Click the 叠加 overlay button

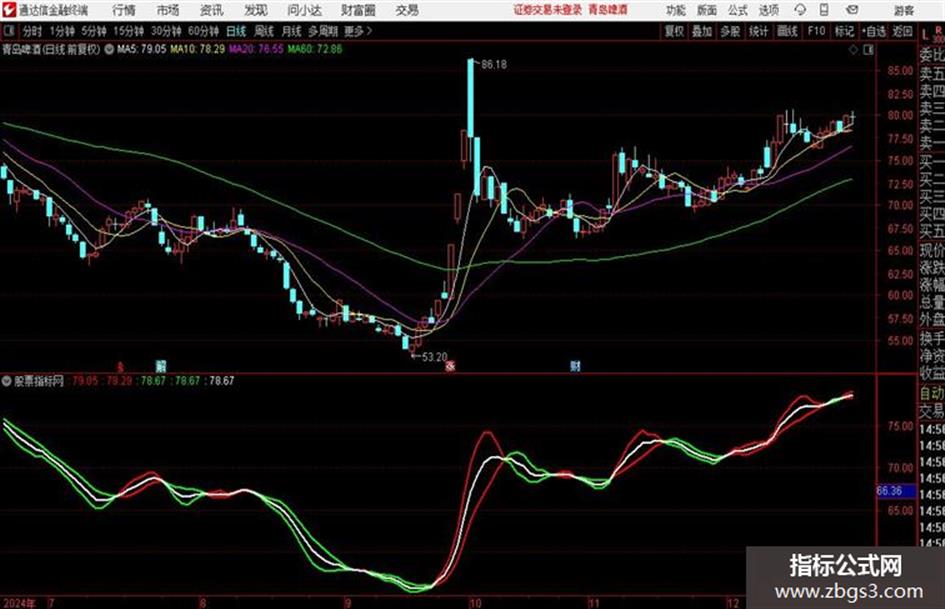tap(702, 31)
